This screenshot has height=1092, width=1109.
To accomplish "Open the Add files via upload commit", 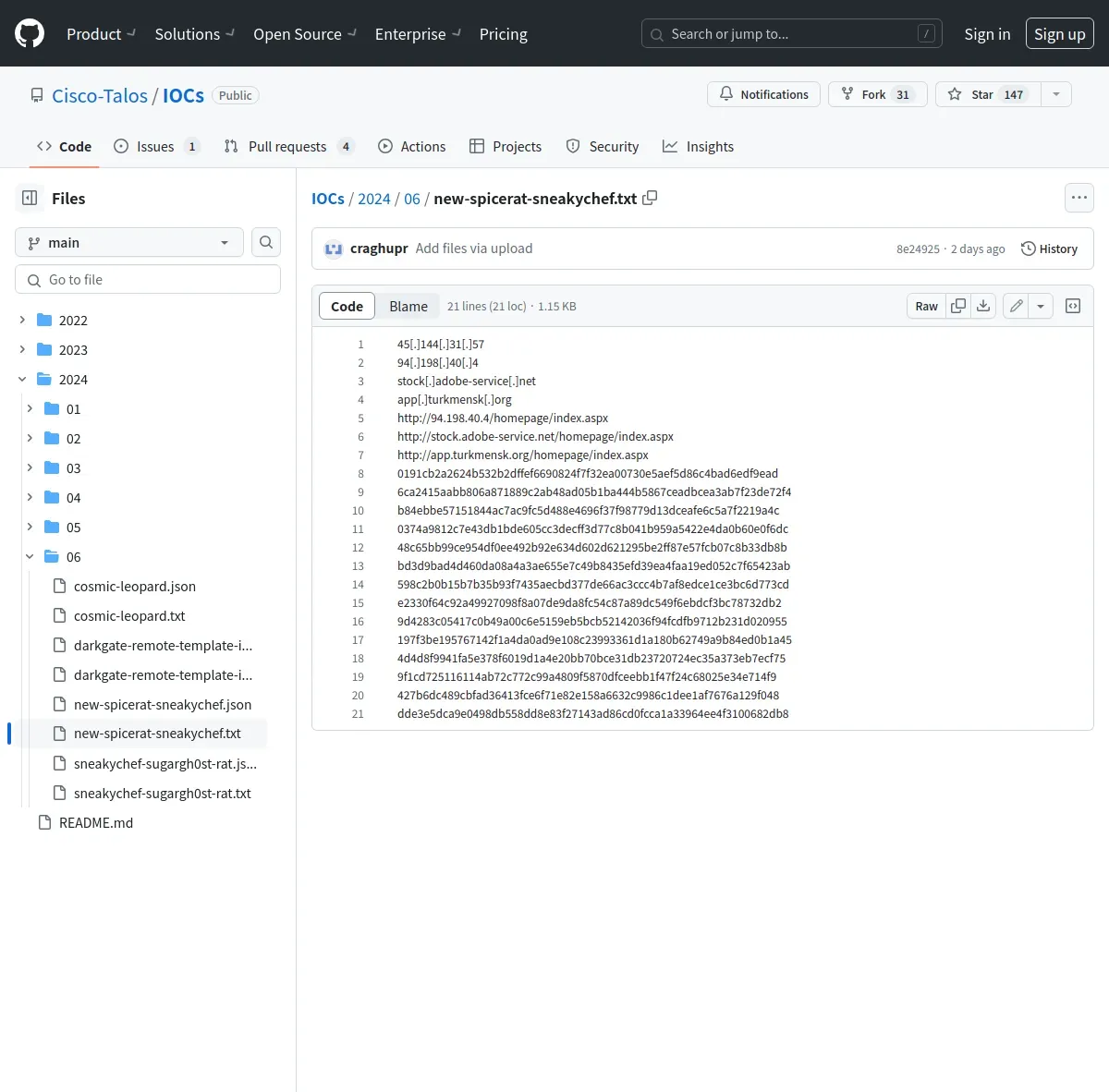I will tap(474, 249).
